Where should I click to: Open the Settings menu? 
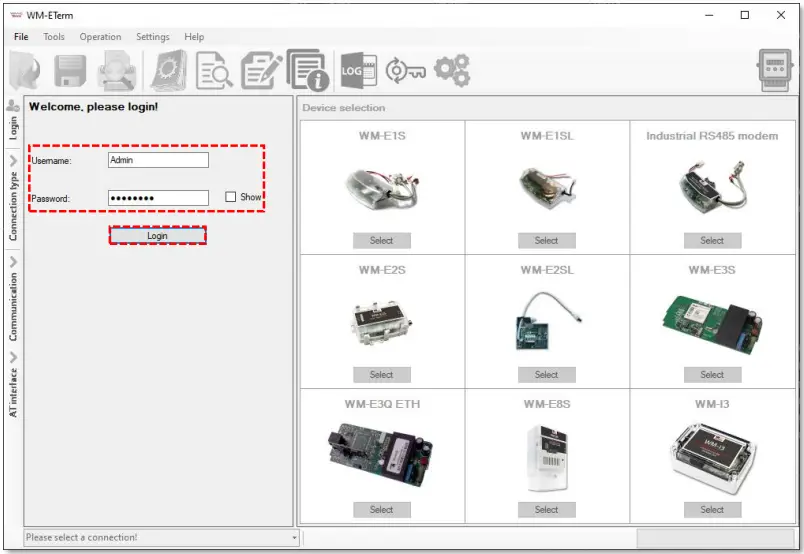pos(153,37)
